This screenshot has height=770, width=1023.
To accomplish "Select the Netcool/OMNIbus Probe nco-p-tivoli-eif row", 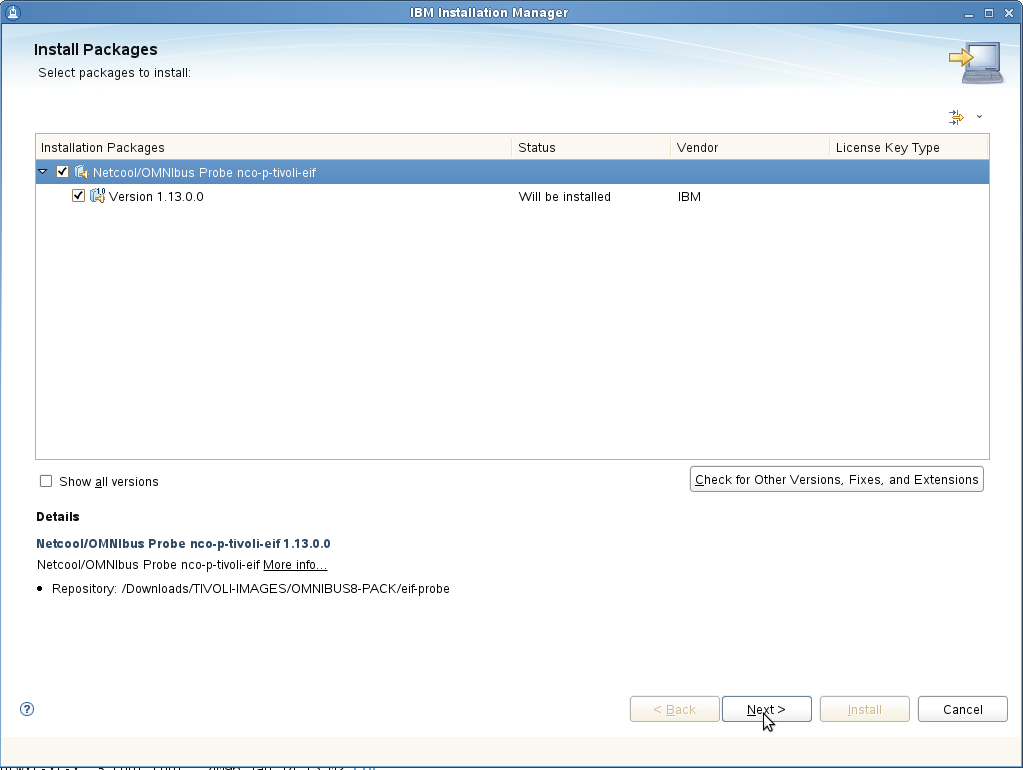I will (512, 172).
